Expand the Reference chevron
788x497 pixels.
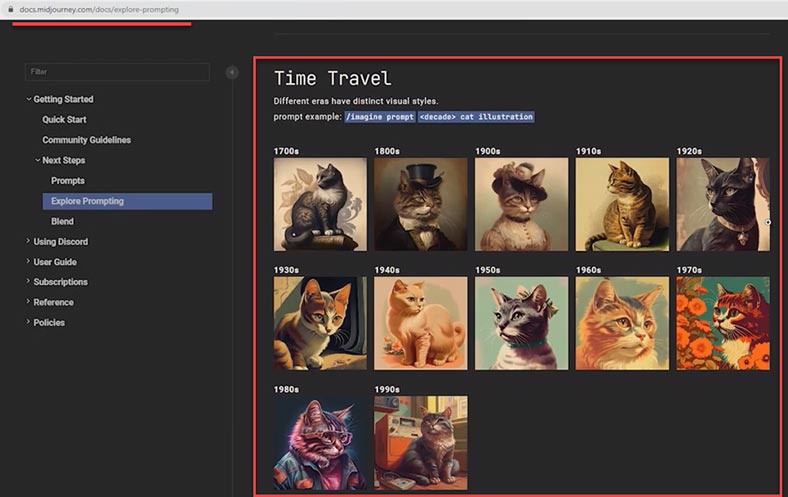[x=28, y=302]
